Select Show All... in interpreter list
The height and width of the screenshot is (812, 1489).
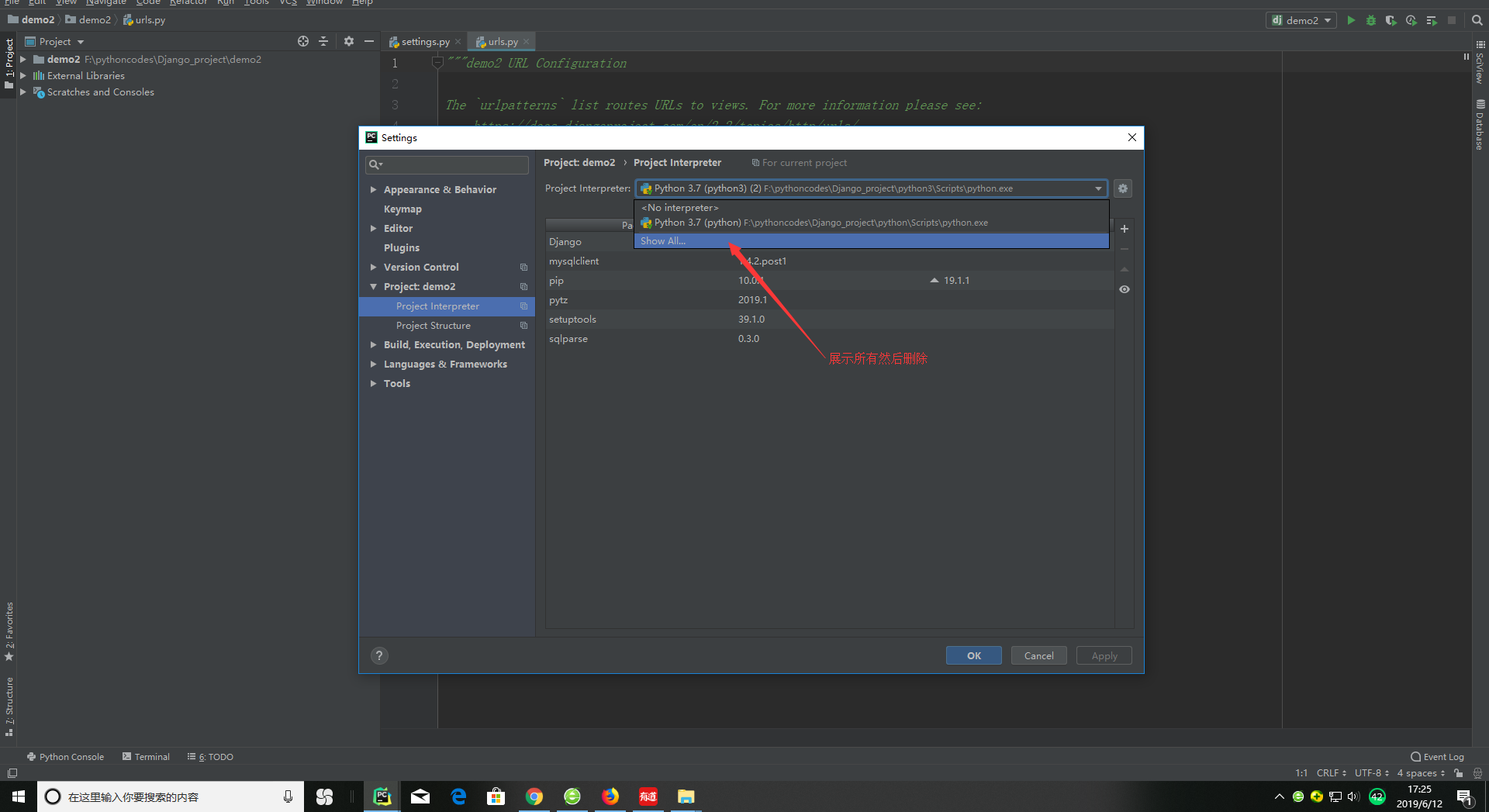[x=872, y=241]
